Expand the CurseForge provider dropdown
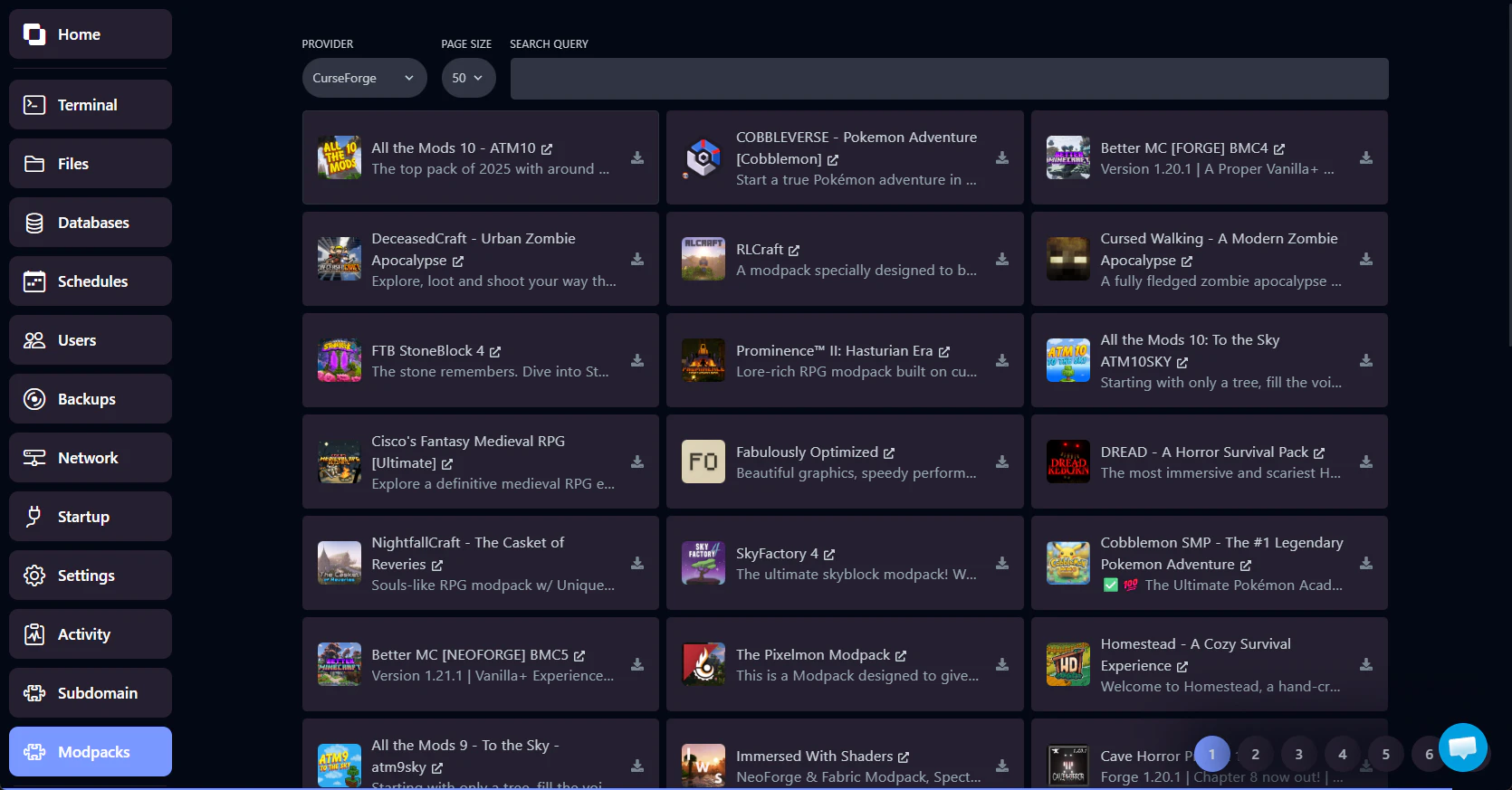1512x790 pixels. tap(364, 78)
